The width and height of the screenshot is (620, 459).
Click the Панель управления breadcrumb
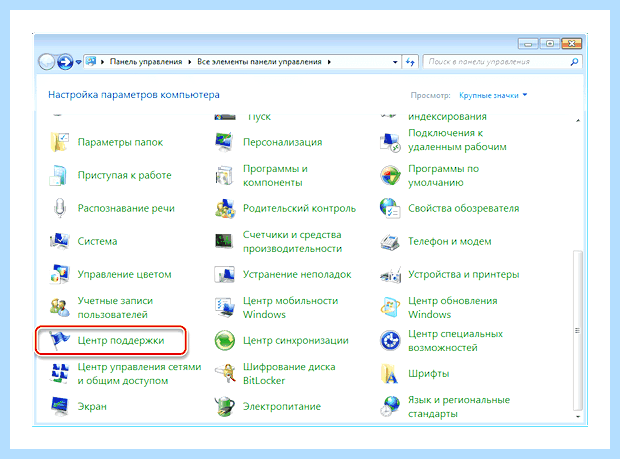(x=146, y=62)
